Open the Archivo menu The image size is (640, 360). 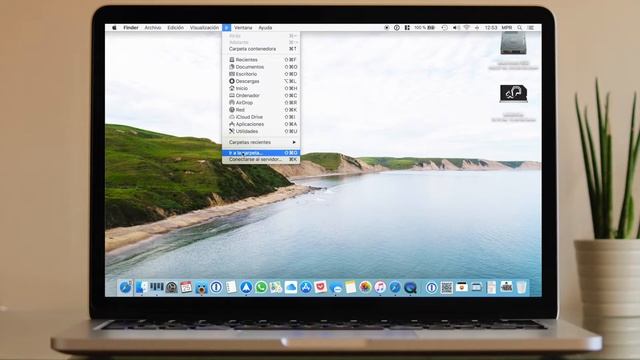(x=153, y=28)
